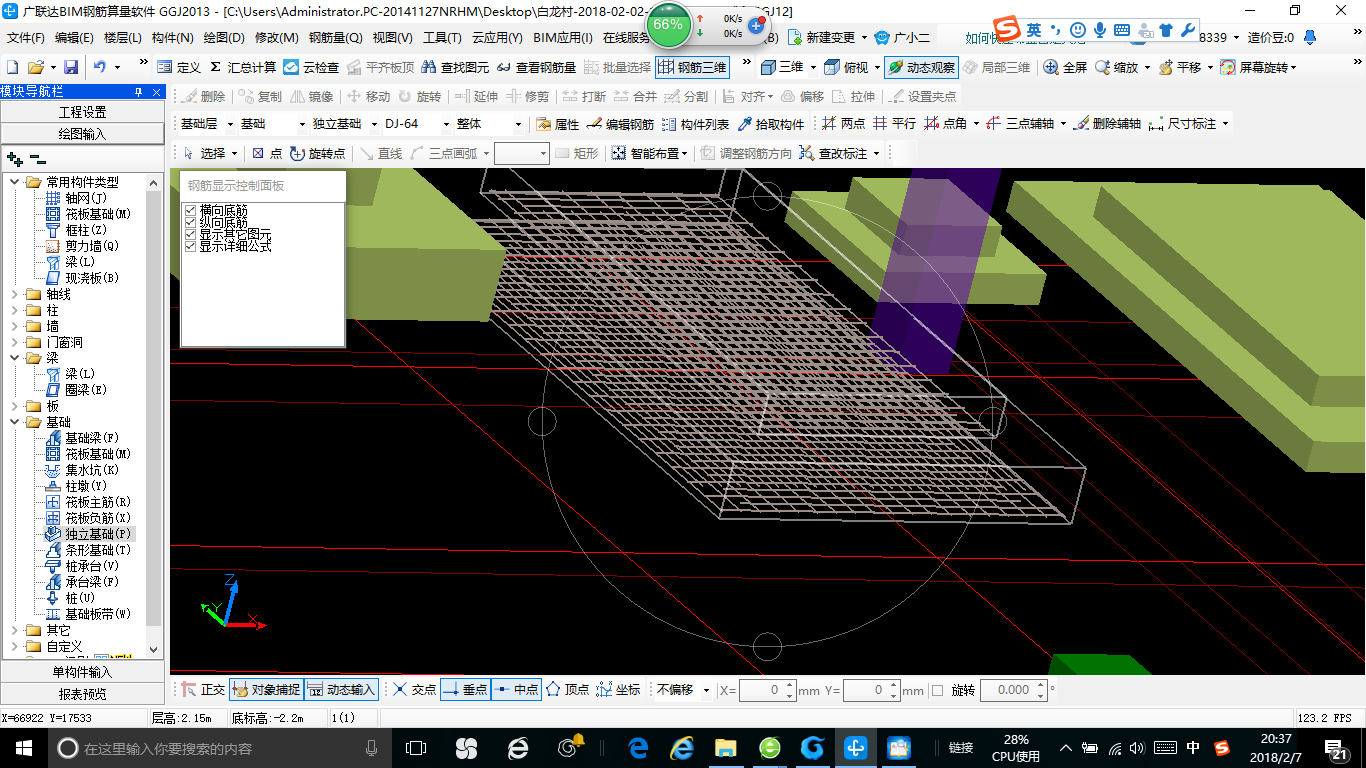Uncheck 纵向底筋 checkbox
Viewport: 1366px width, 768px height.
click(190, 222)
